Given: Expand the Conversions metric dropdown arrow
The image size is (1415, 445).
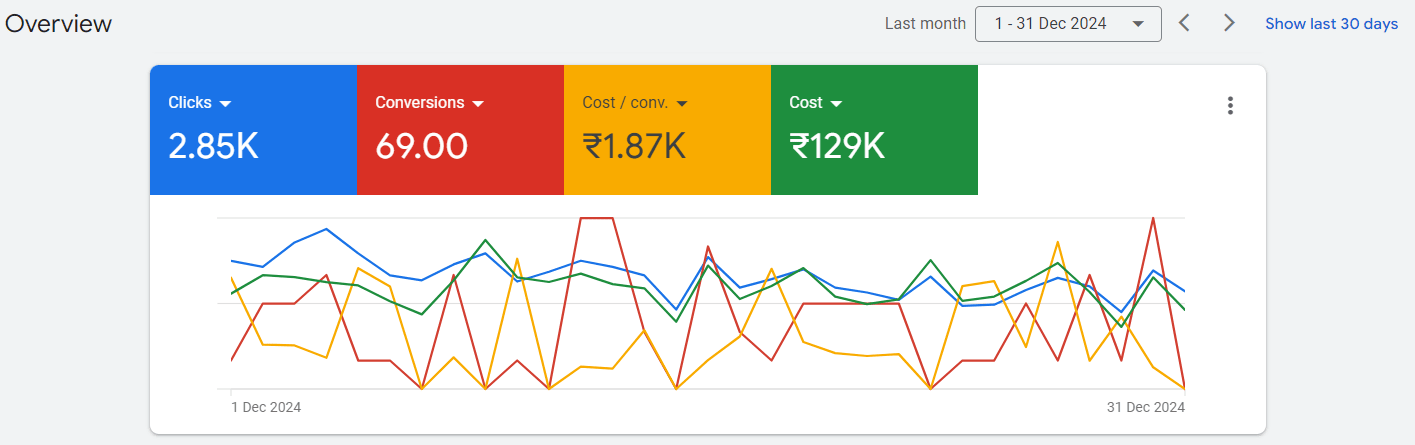Looking at the screenshot, I should pyautogui.click(x=478, y=103).
